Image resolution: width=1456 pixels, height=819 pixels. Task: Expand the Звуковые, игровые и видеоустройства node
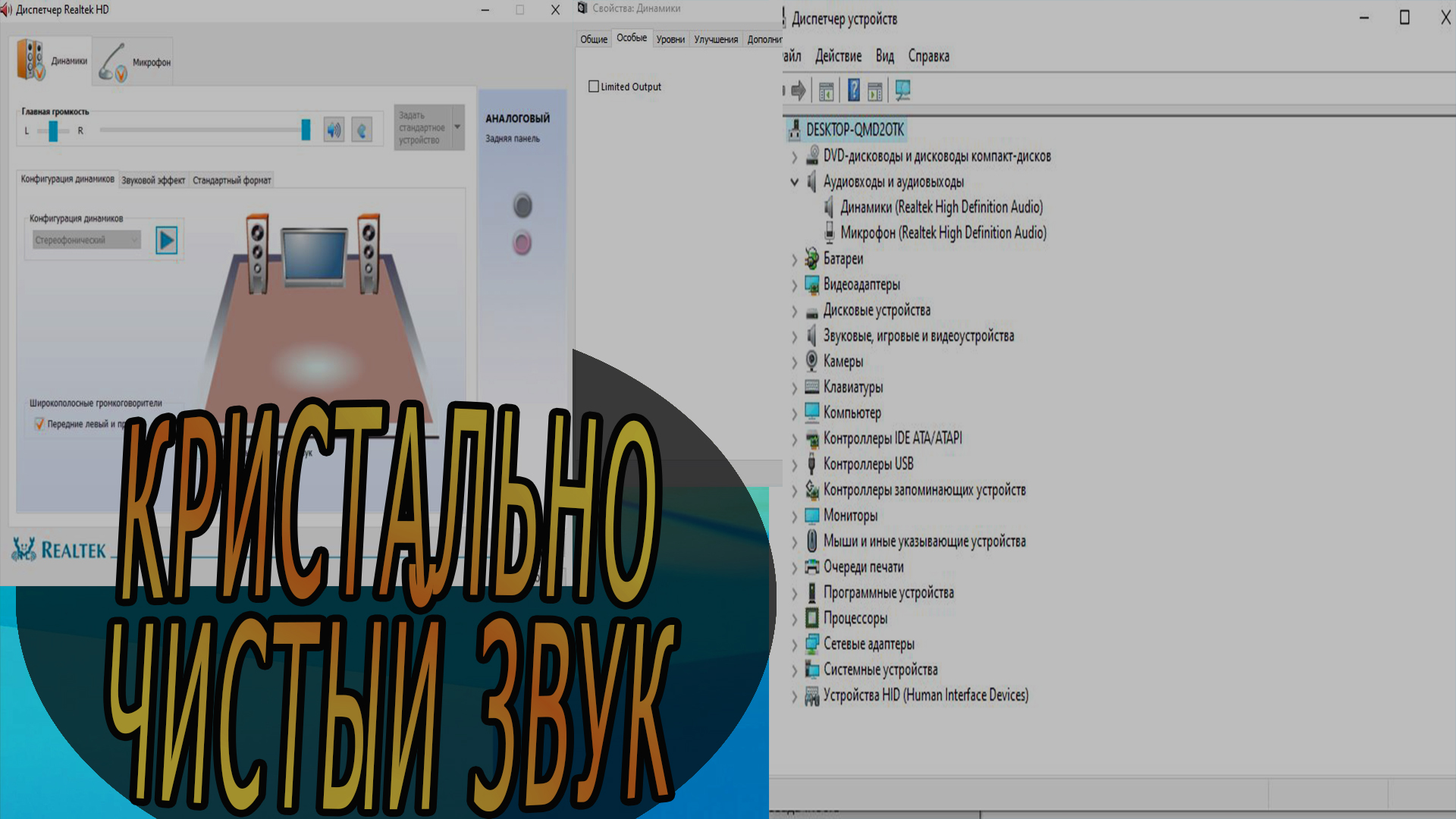(x=794, y=336)
